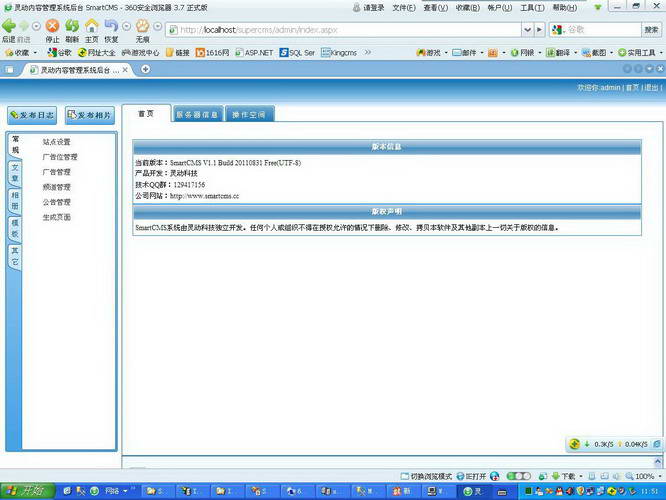Select the 相册 vertical sidebar tab
Screen dimensions: 666x500
point(15,201)
